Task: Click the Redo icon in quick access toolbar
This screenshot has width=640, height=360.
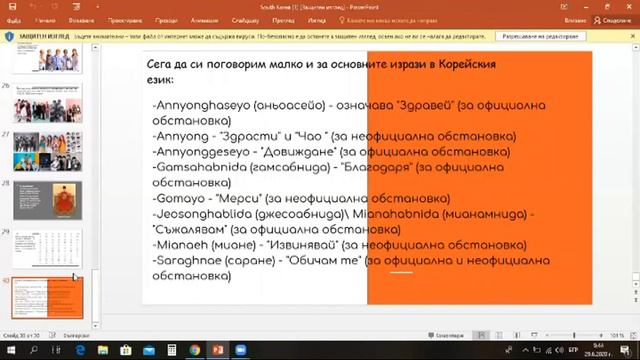Action: click(x=54, y=7)
